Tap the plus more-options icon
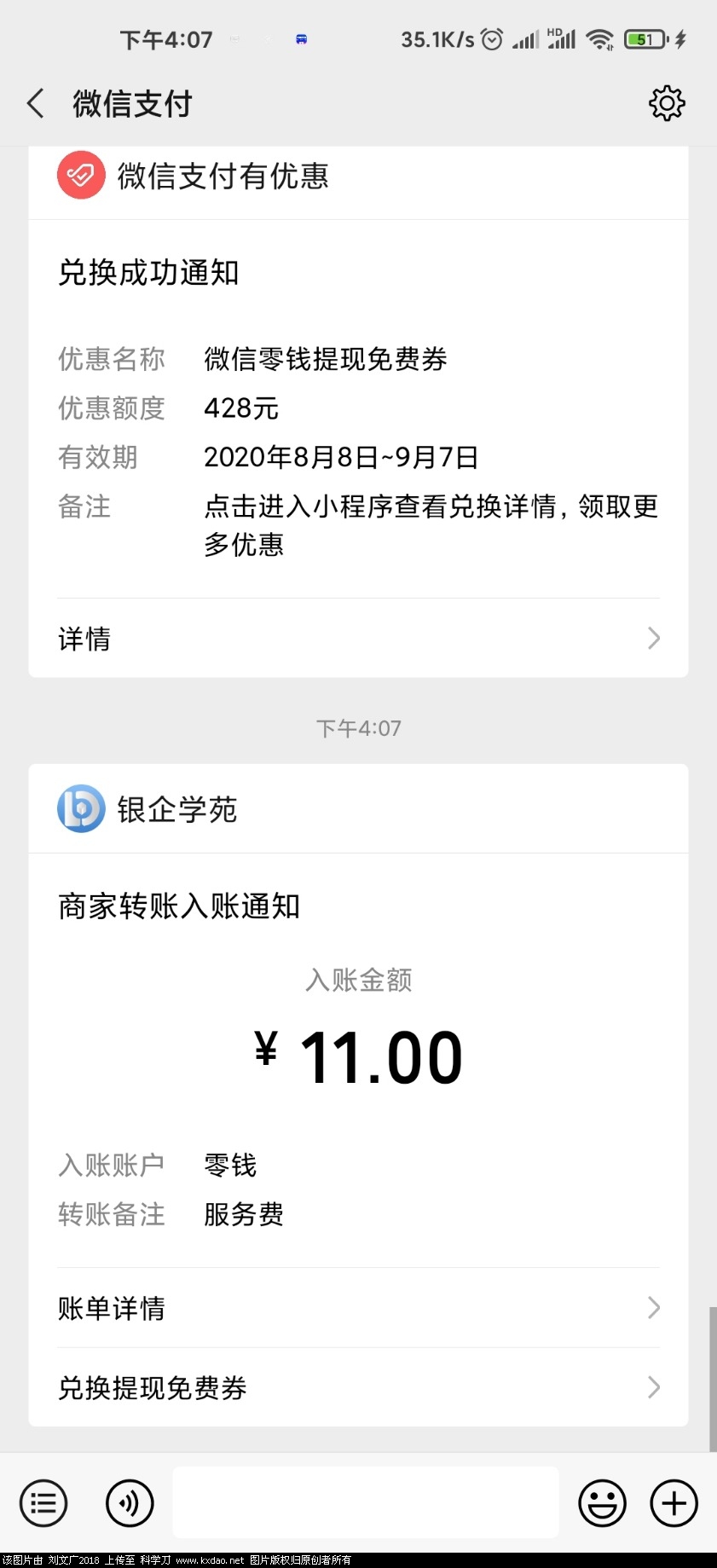 [x=674, y=1502]
